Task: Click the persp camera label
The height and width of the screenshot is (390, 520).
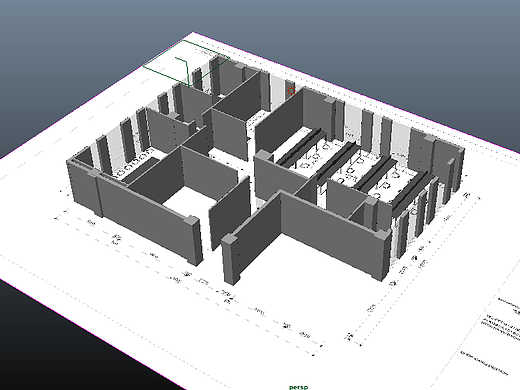Action: coord(299,387)
